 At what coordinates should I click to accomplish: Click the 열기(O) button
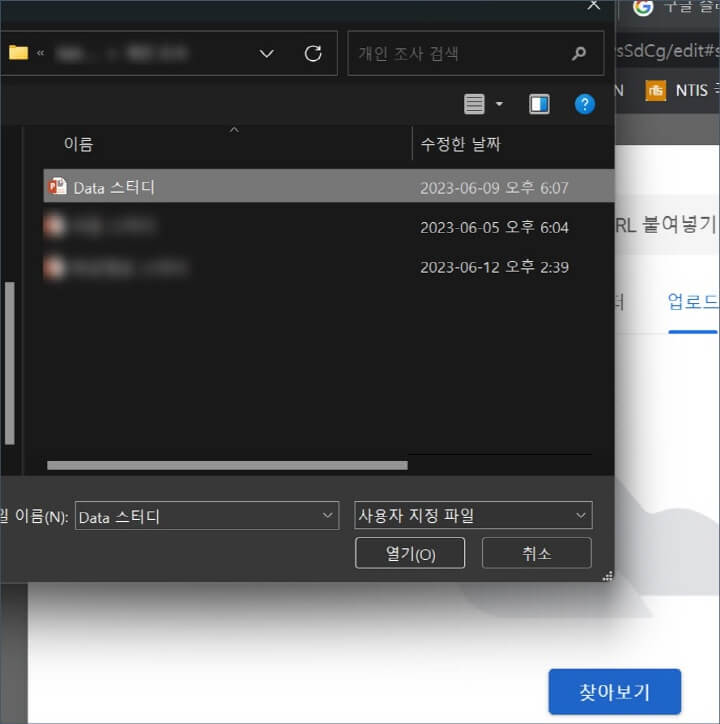click(x=410, y=553)
